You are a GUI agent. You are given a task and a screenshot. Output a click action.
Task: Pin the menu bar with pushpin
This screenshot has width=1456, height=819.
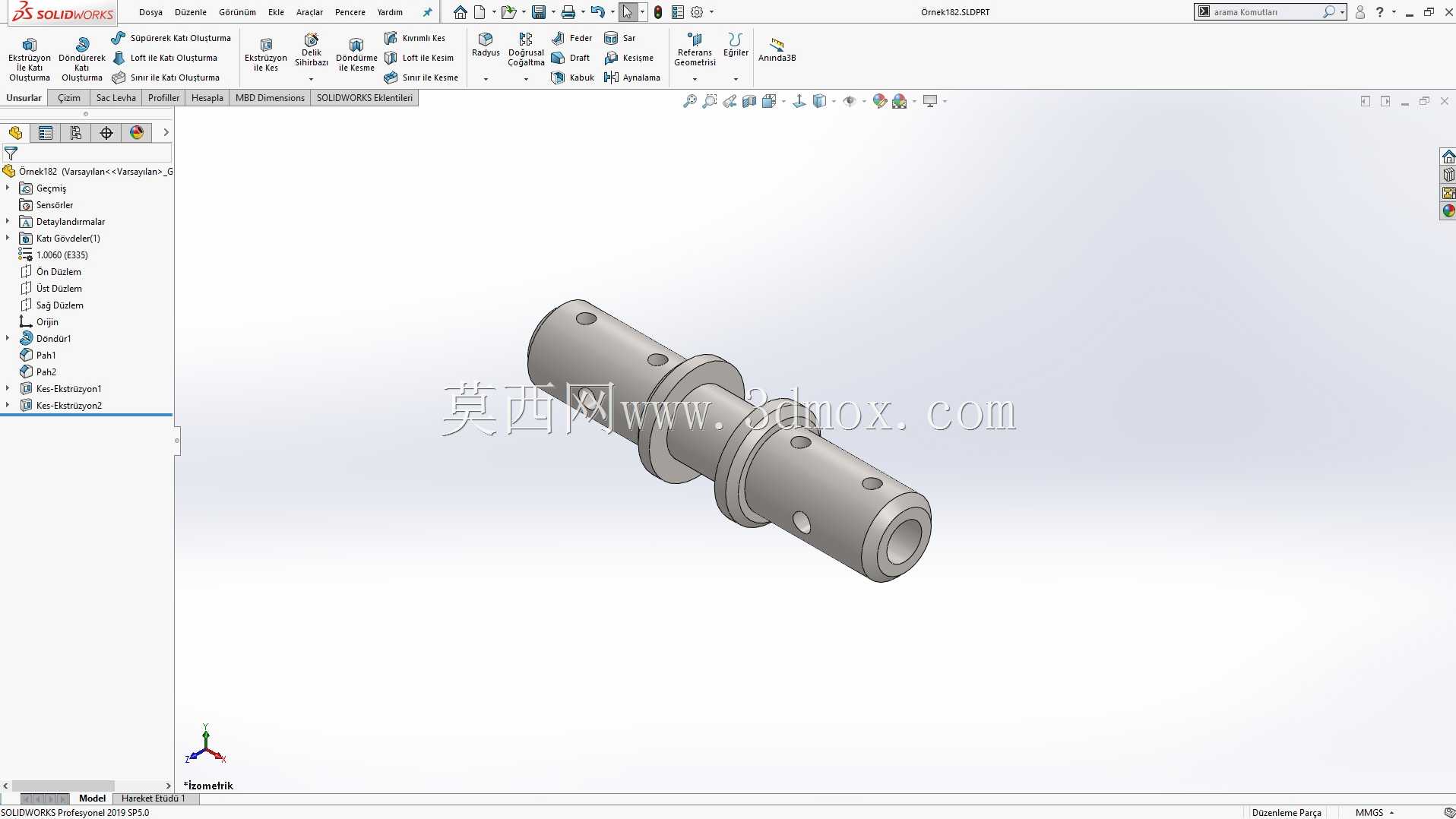pos(427,12)
